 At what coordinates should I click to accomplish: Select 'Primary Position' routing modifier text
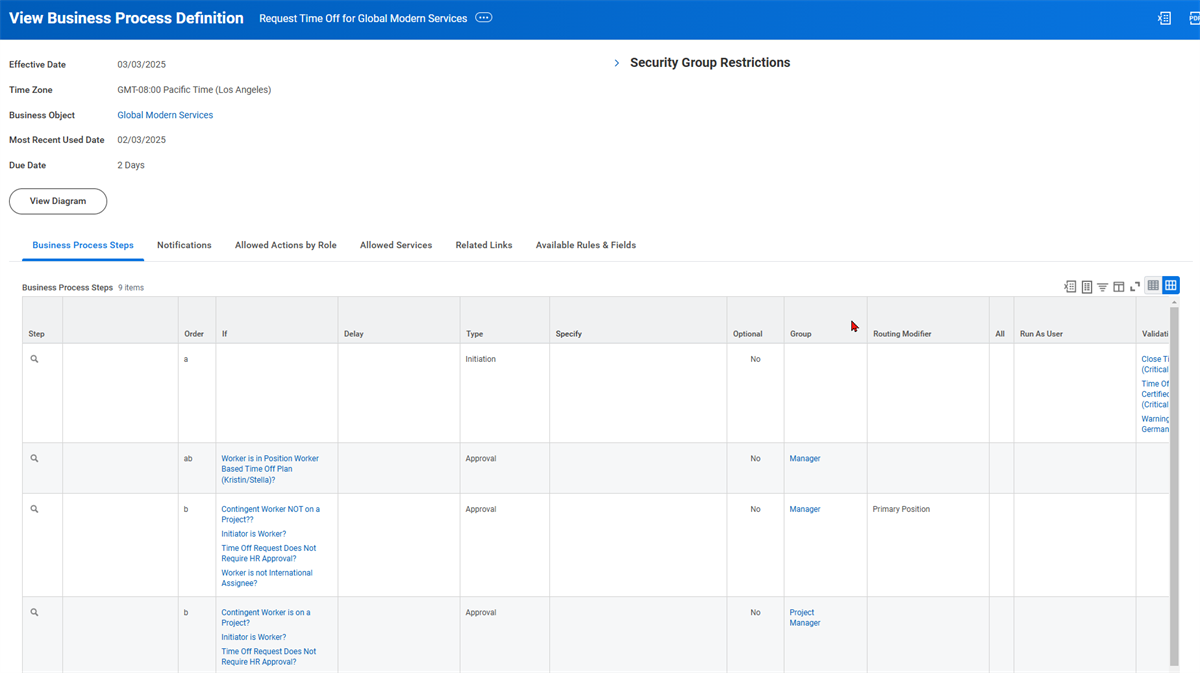(901, 509)
